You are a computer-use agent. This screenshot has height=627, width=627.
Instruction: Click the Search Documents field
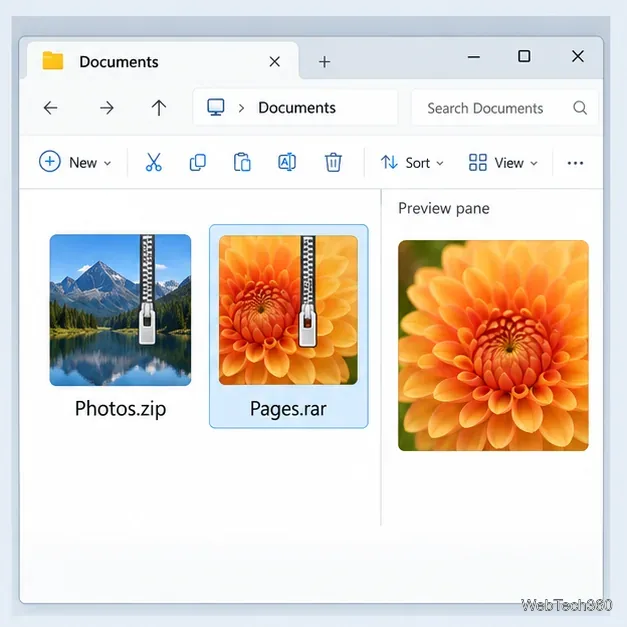[x=505, y=108]
